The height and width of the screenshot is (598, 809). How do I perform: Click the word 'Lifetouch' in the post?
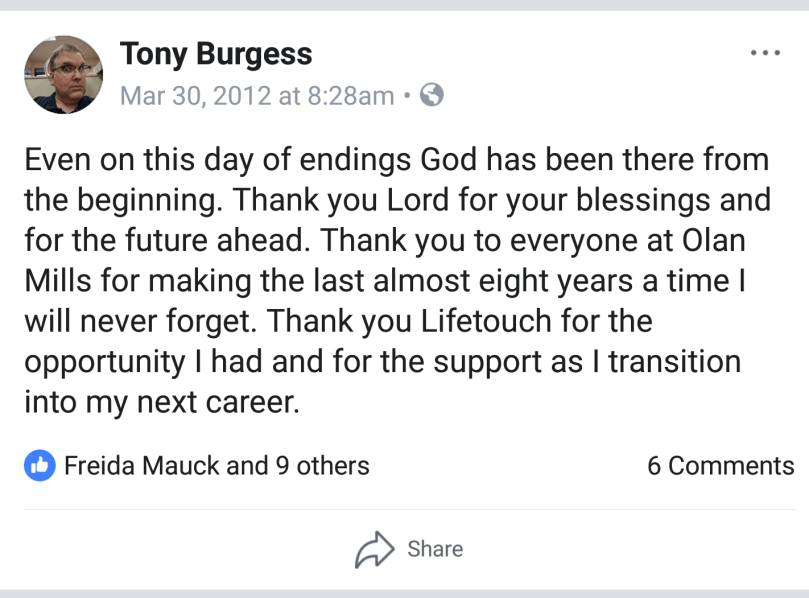tap(524, 323)
